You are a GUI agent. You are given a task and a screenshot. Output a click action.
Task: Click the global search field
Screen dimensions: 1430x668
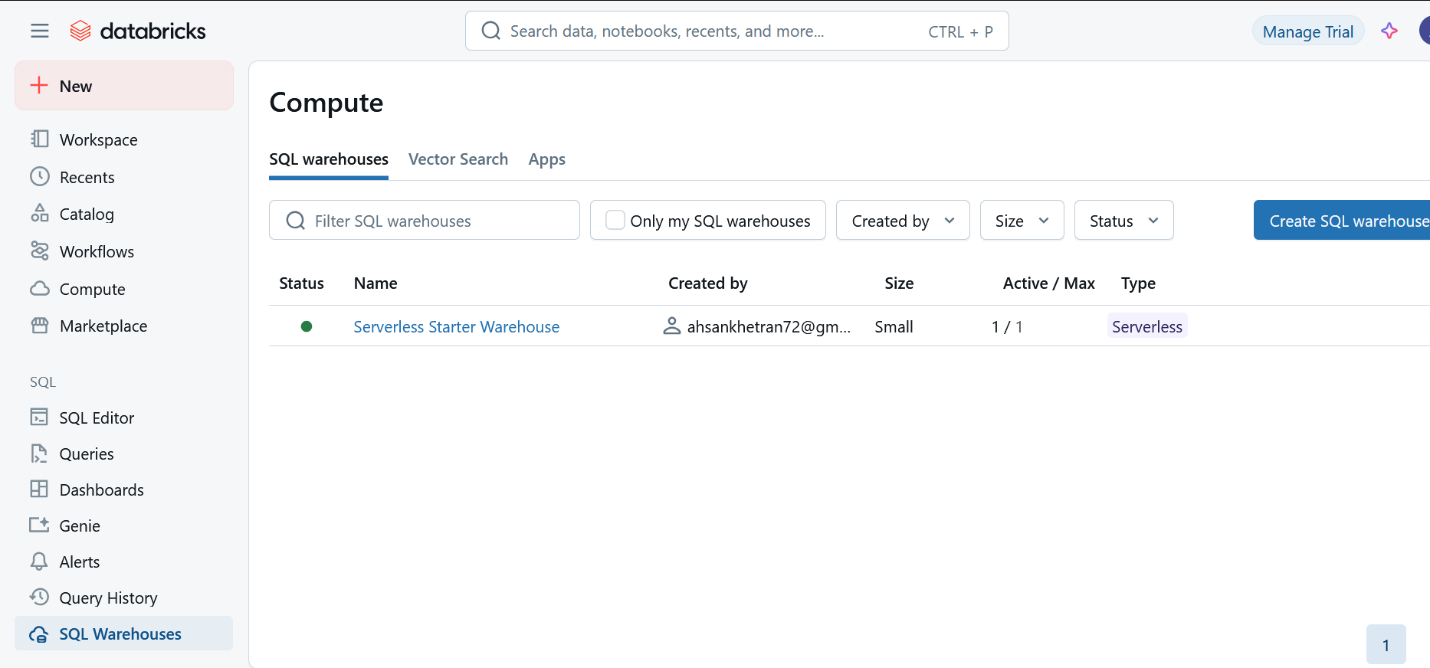point(737,31)
